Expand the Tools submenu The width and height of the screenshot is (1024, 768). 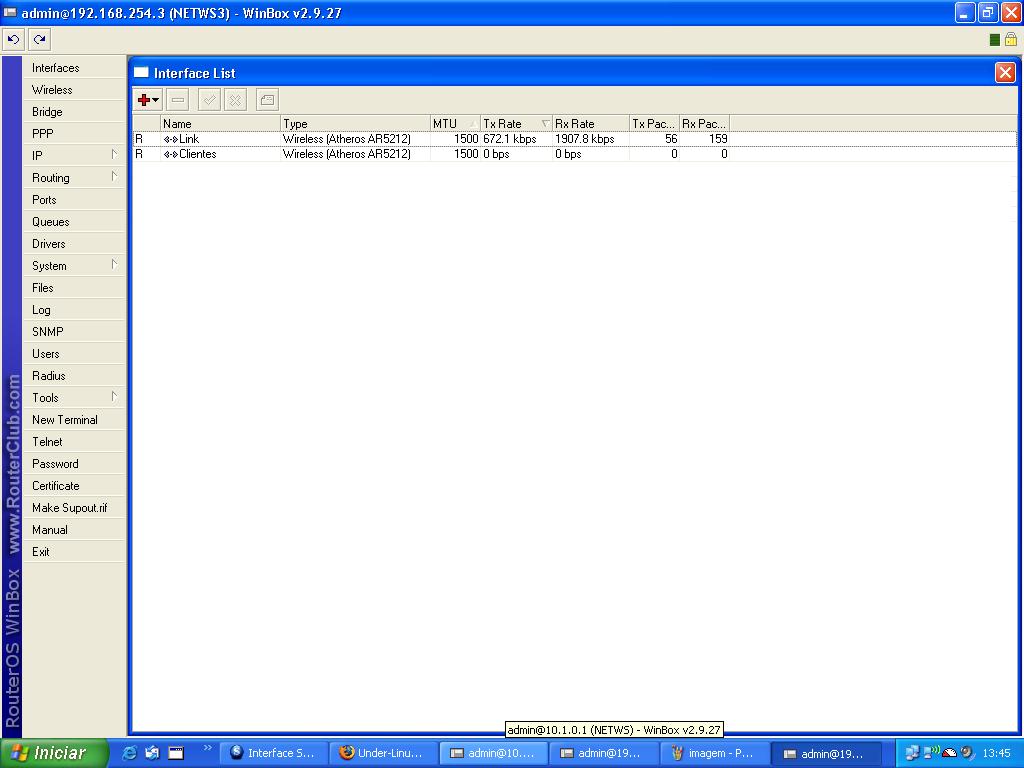point(74,398)
